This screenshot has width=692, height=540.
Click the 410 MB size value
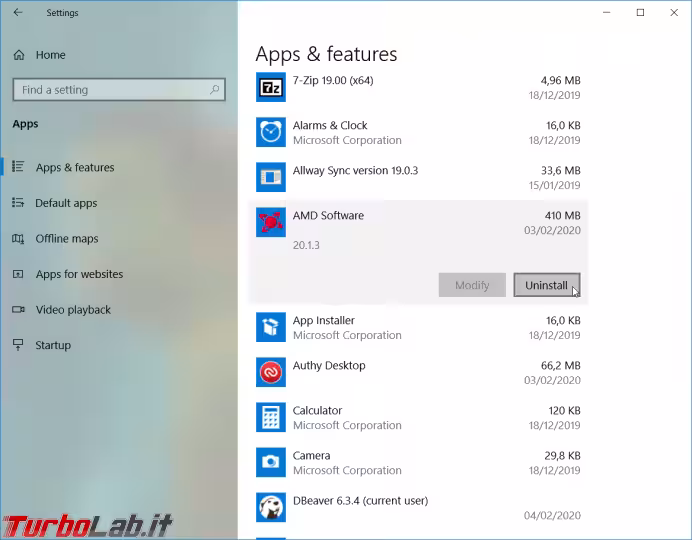[562, 215]
